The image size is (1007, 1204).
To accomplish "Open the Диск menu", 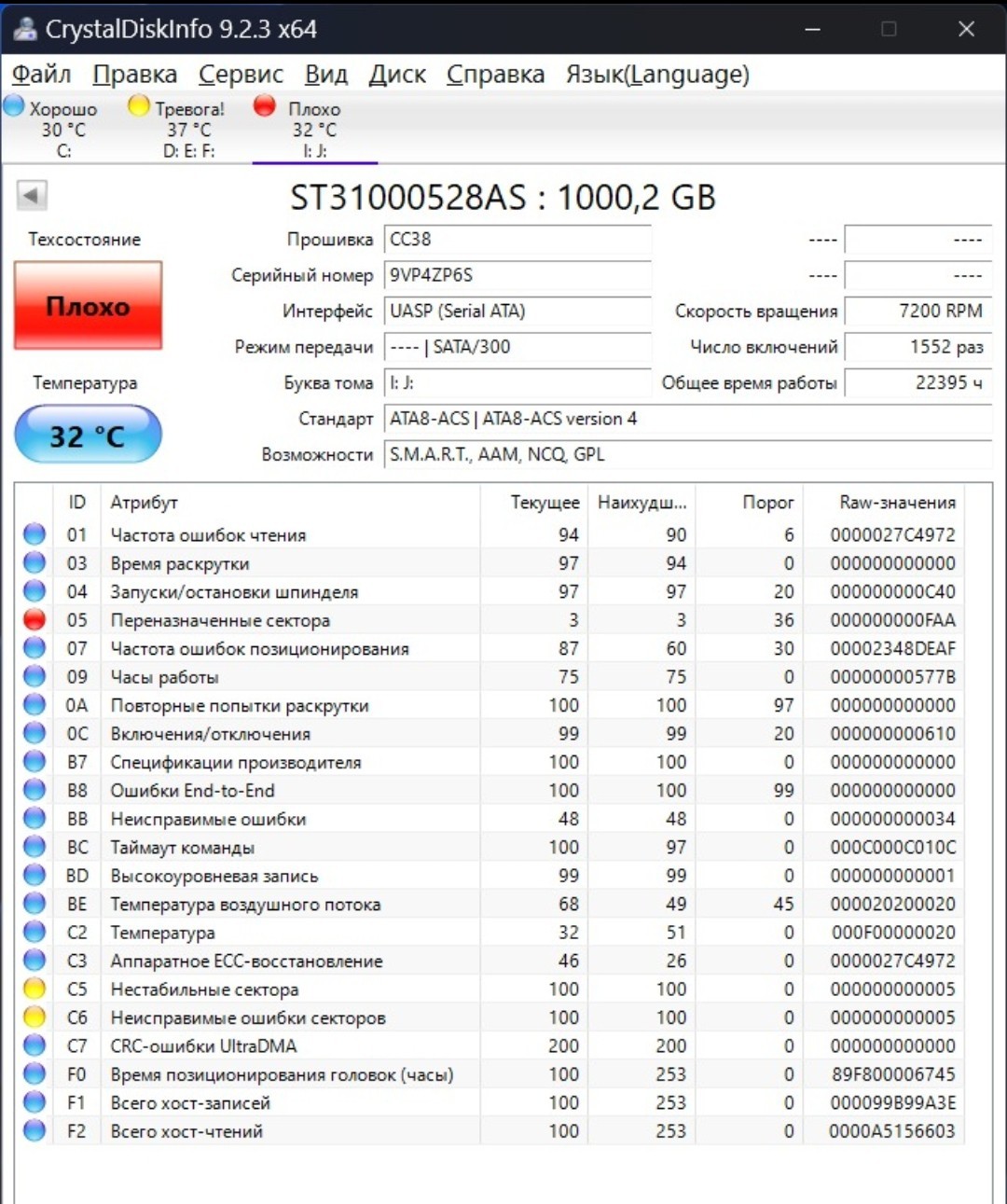I will tap(397, 74).
